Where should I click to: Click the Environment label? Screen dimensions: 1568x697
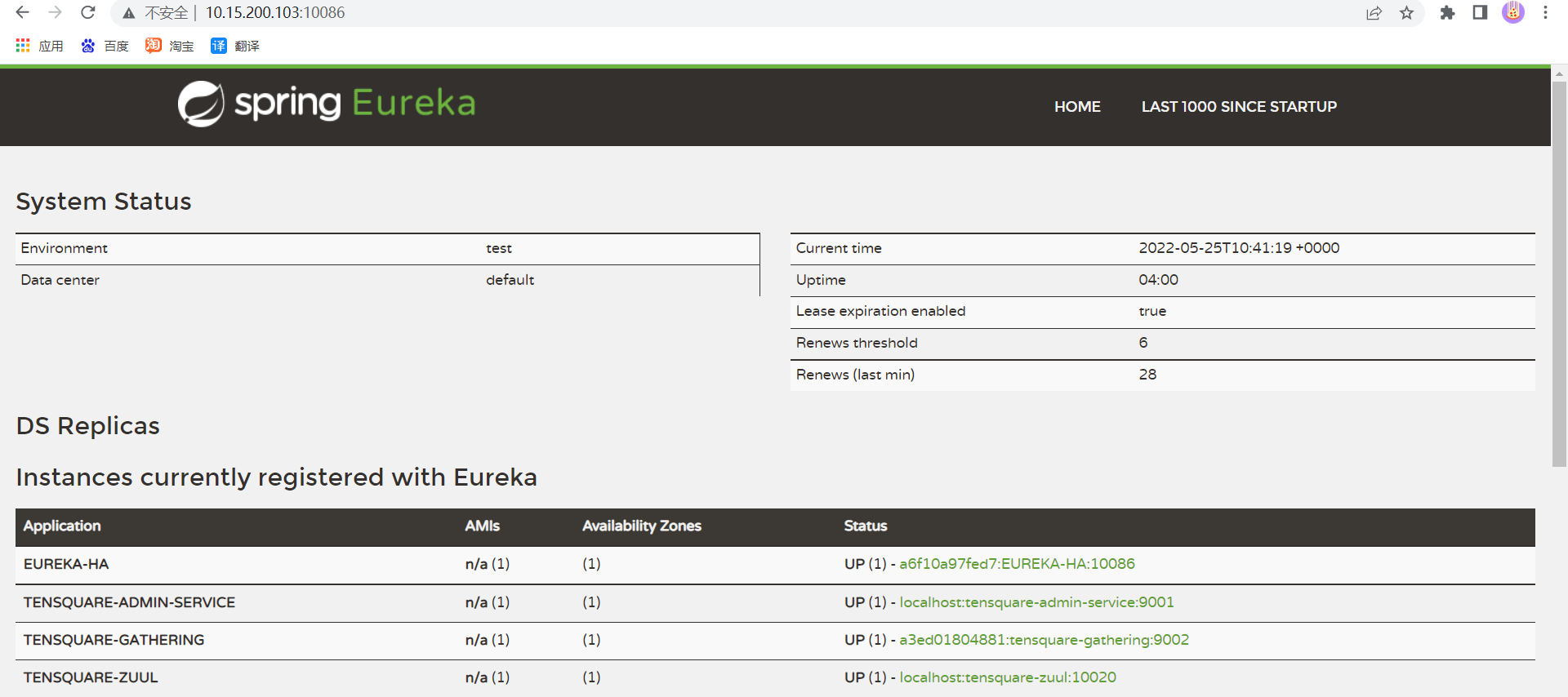(65, 248)
